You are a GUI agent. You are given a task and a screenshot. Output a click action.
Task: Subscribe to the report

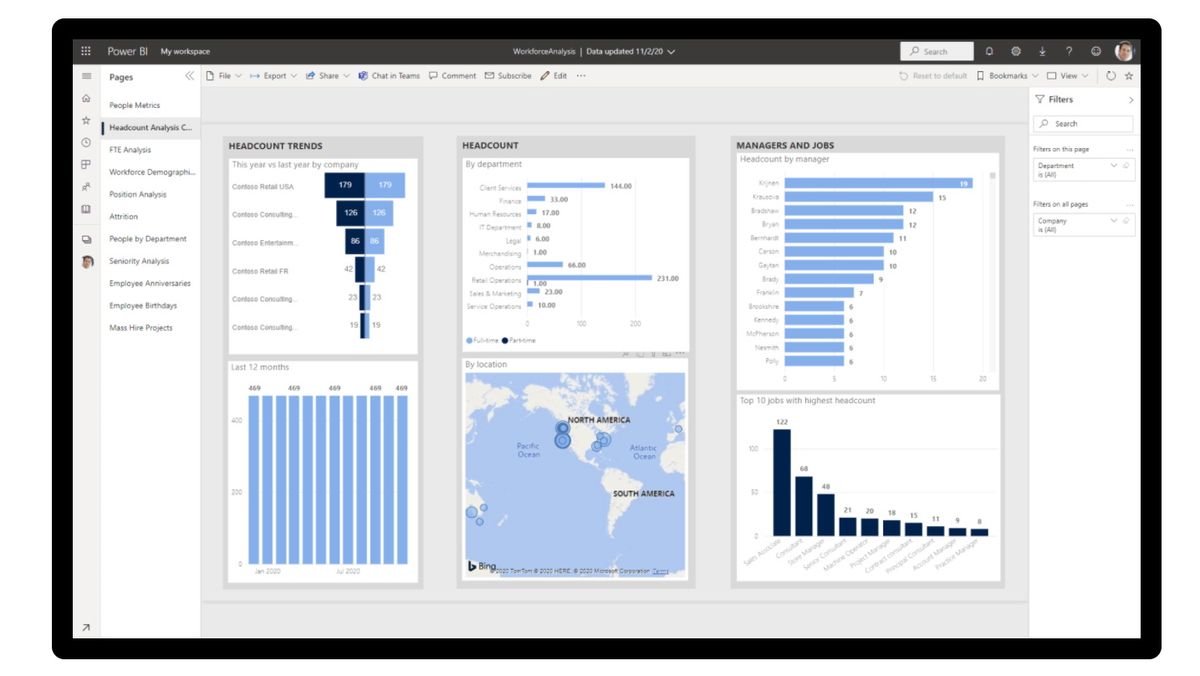(509, 75)
